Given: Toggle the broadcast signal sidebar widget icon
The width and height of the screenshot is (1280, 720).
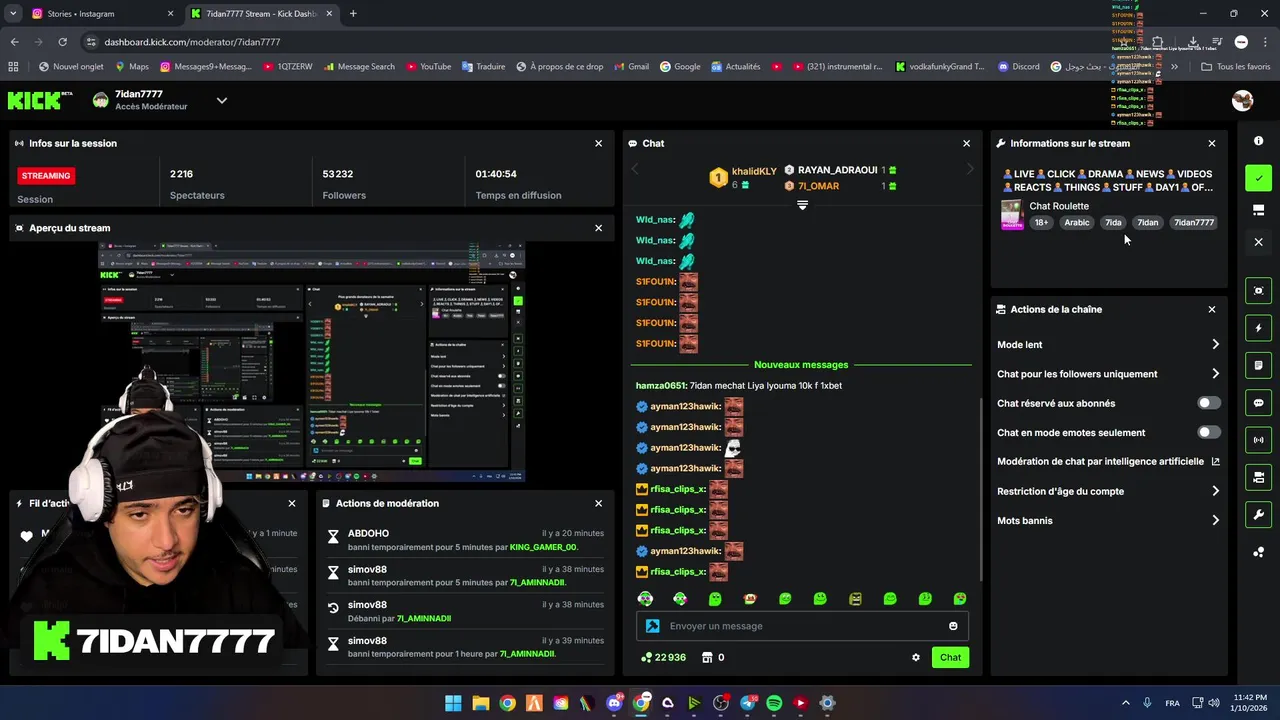Looking at the screenshot, I should (x=1258, y=440).
